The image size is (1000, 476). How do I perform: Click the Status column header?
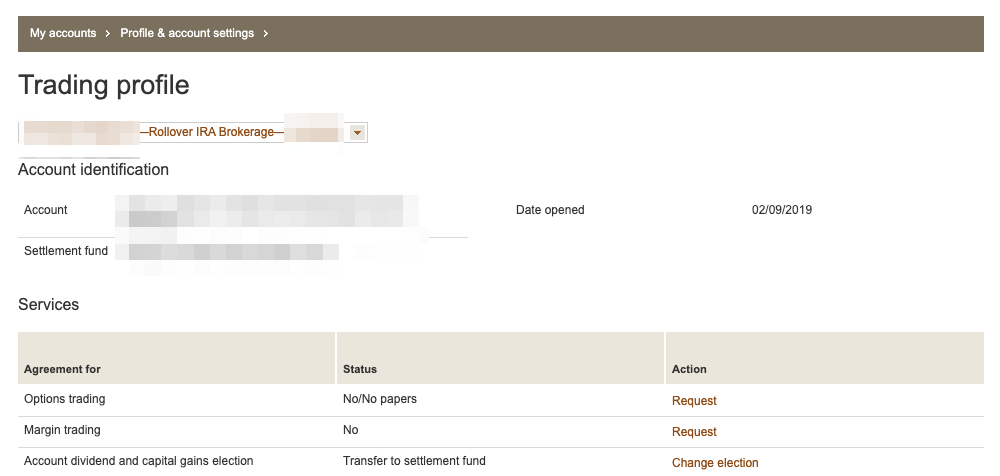359,369
